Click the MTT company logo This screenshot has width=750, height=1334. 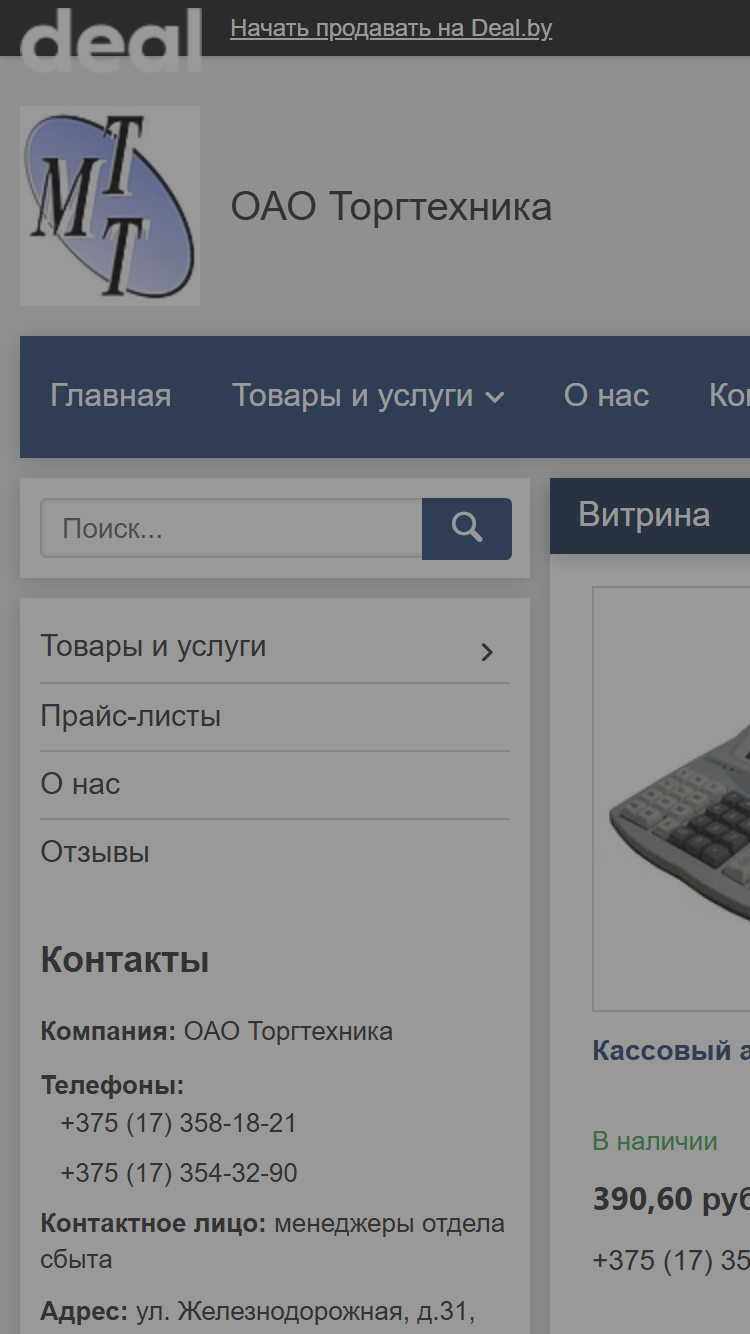click(110, 206)
